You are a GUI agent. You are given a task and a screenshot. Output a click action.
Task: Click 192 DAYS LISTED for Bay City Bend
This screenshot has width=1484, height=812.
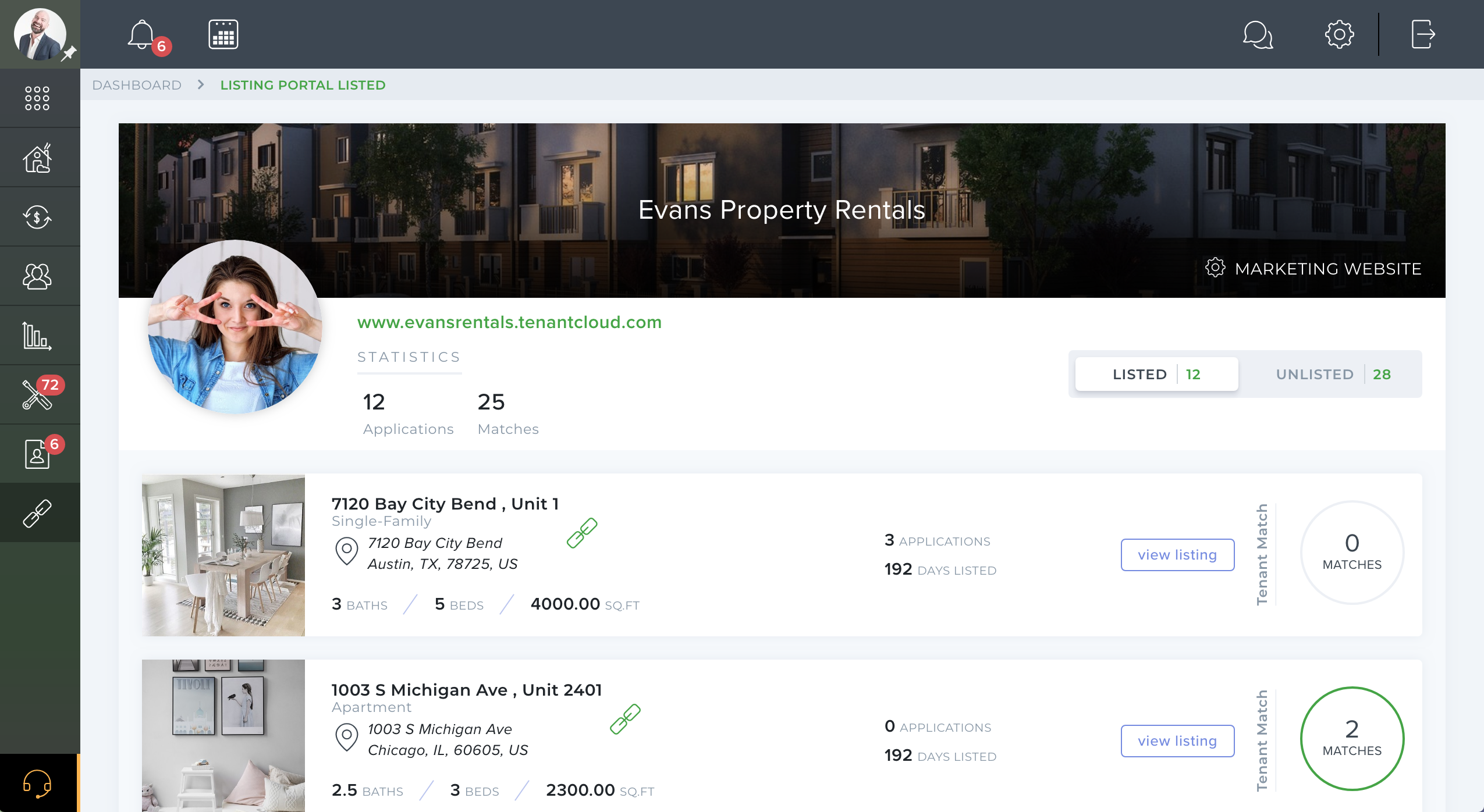(x=940, y=570)
